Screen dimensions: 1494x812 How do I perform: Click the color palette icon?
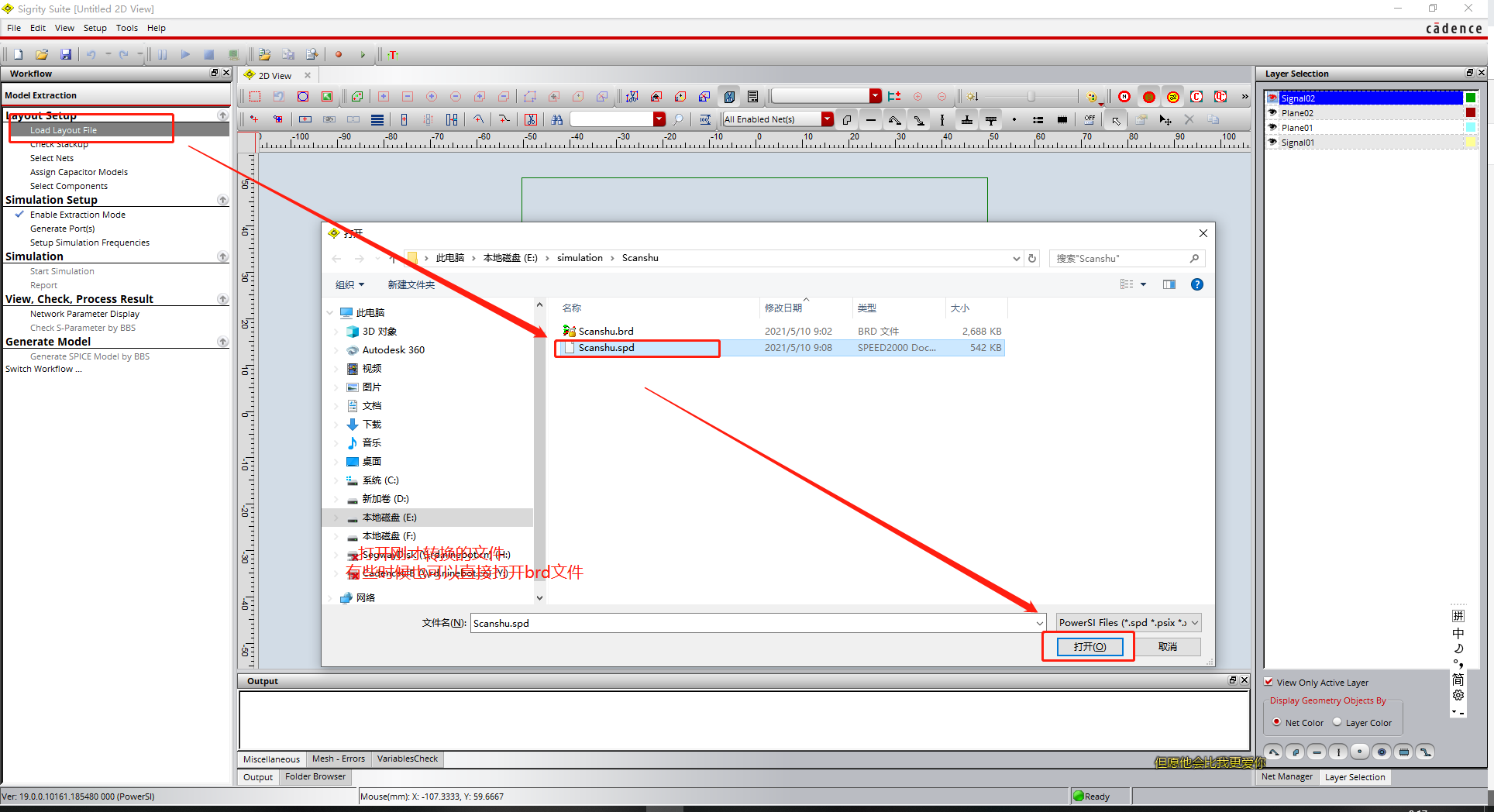pyautogui.click(x=1092, y=96)
